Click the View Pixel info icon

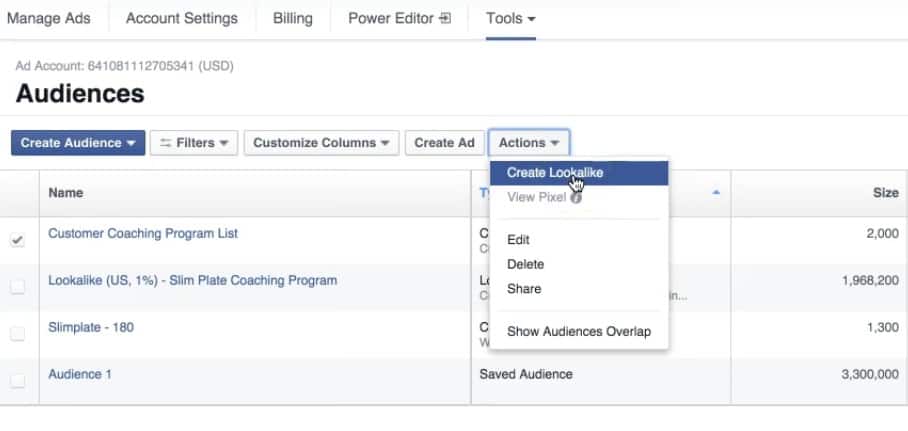click(576, 198)
